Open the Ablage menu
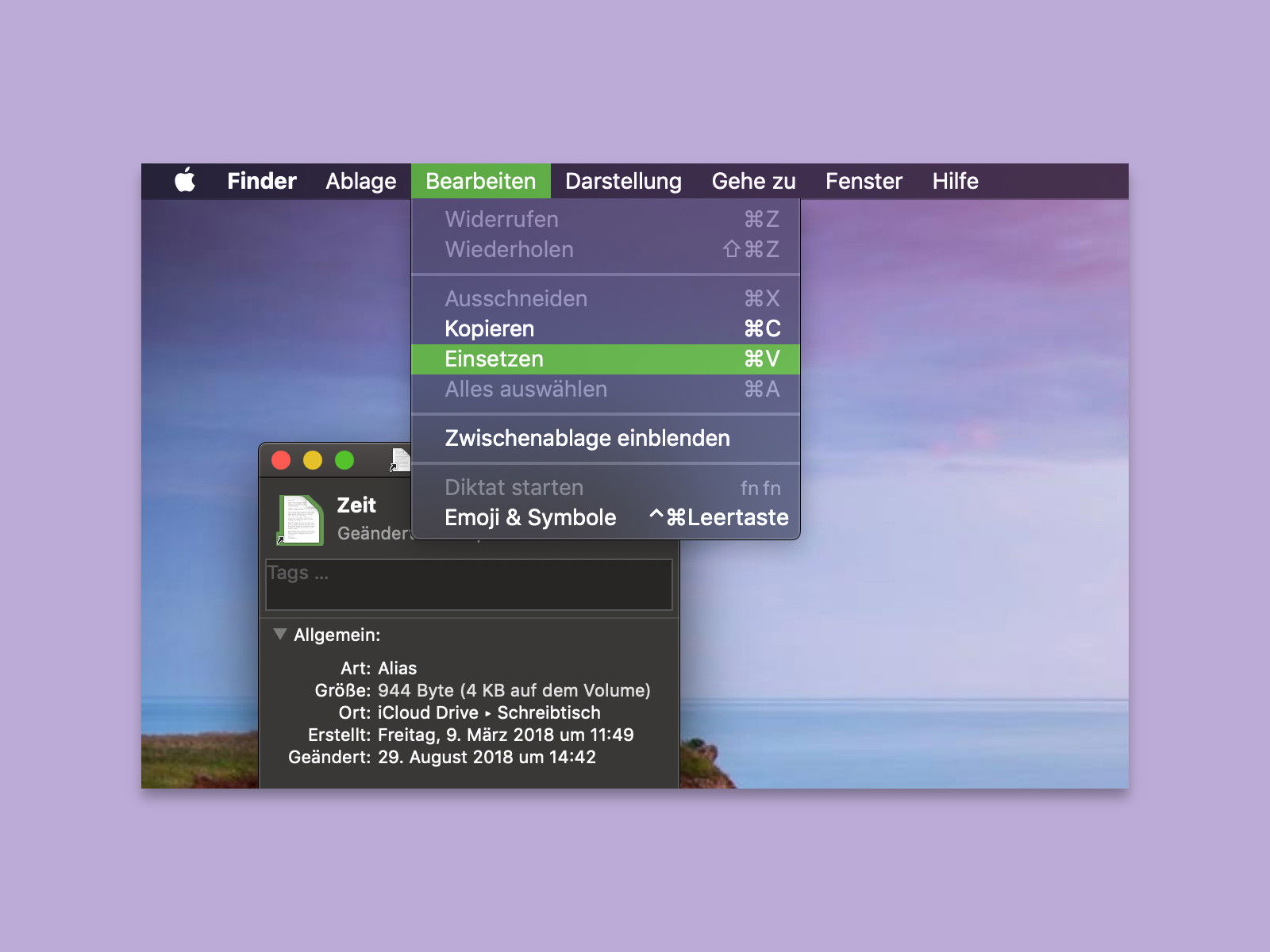The height and width of the screenshot is (952, 1270). coord(360,181)
